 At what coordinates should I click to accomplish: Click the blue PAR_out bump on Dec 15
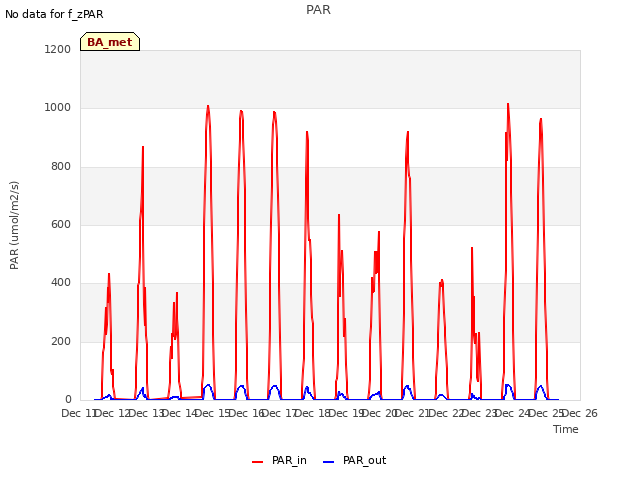[208, 385]
